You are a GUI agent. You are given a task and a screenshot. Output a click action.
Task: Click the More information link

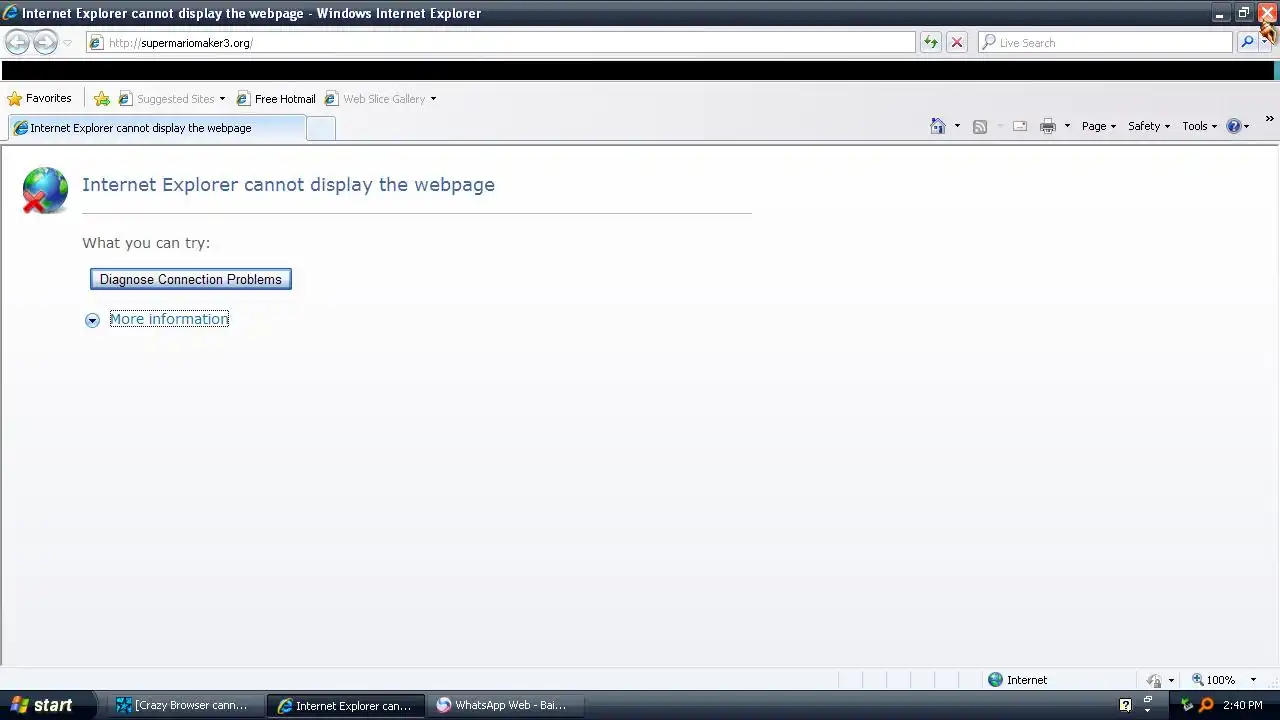(x=169, y=319)
